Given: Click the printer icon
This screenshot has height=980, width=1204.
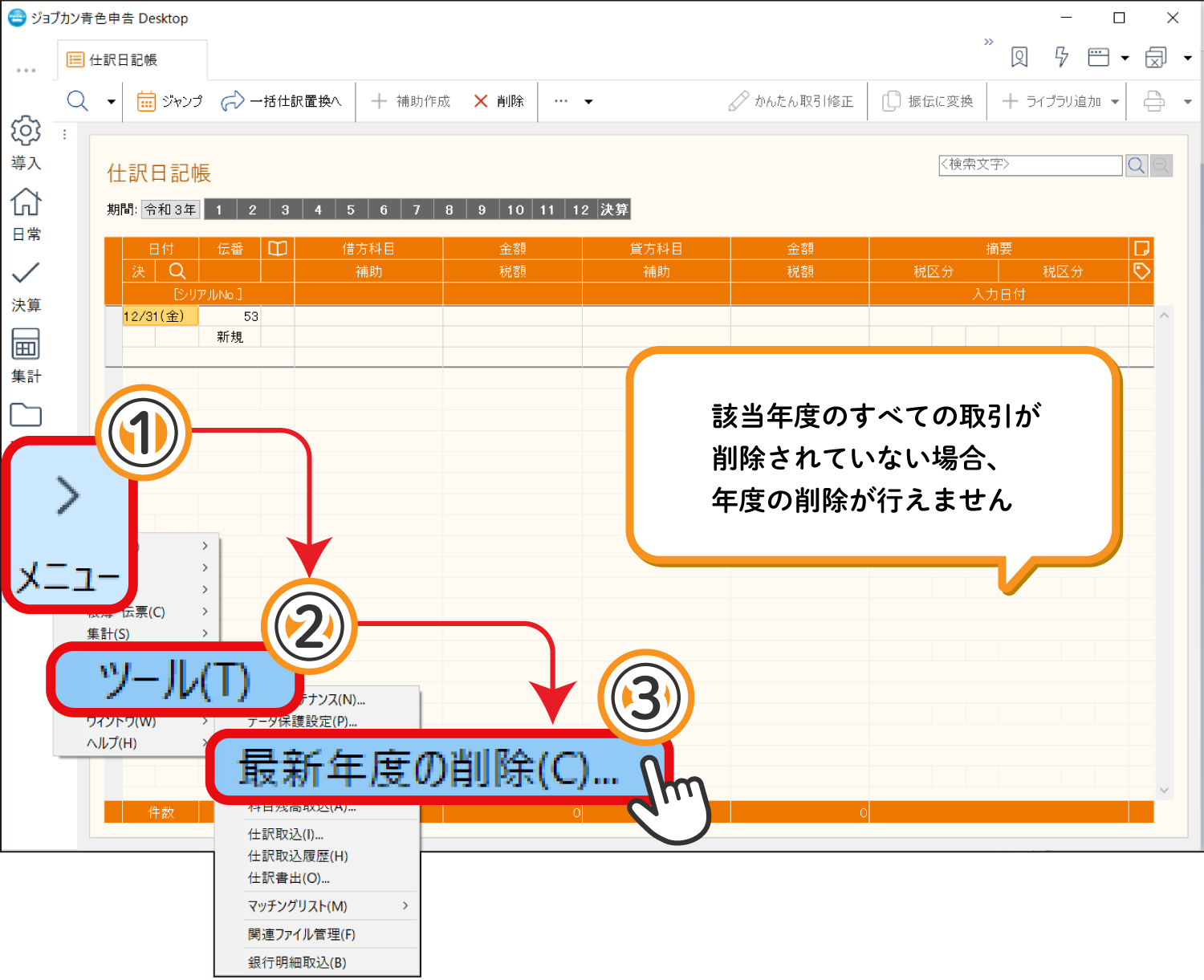Looking at the screenshot, I should pos(1154,101).
